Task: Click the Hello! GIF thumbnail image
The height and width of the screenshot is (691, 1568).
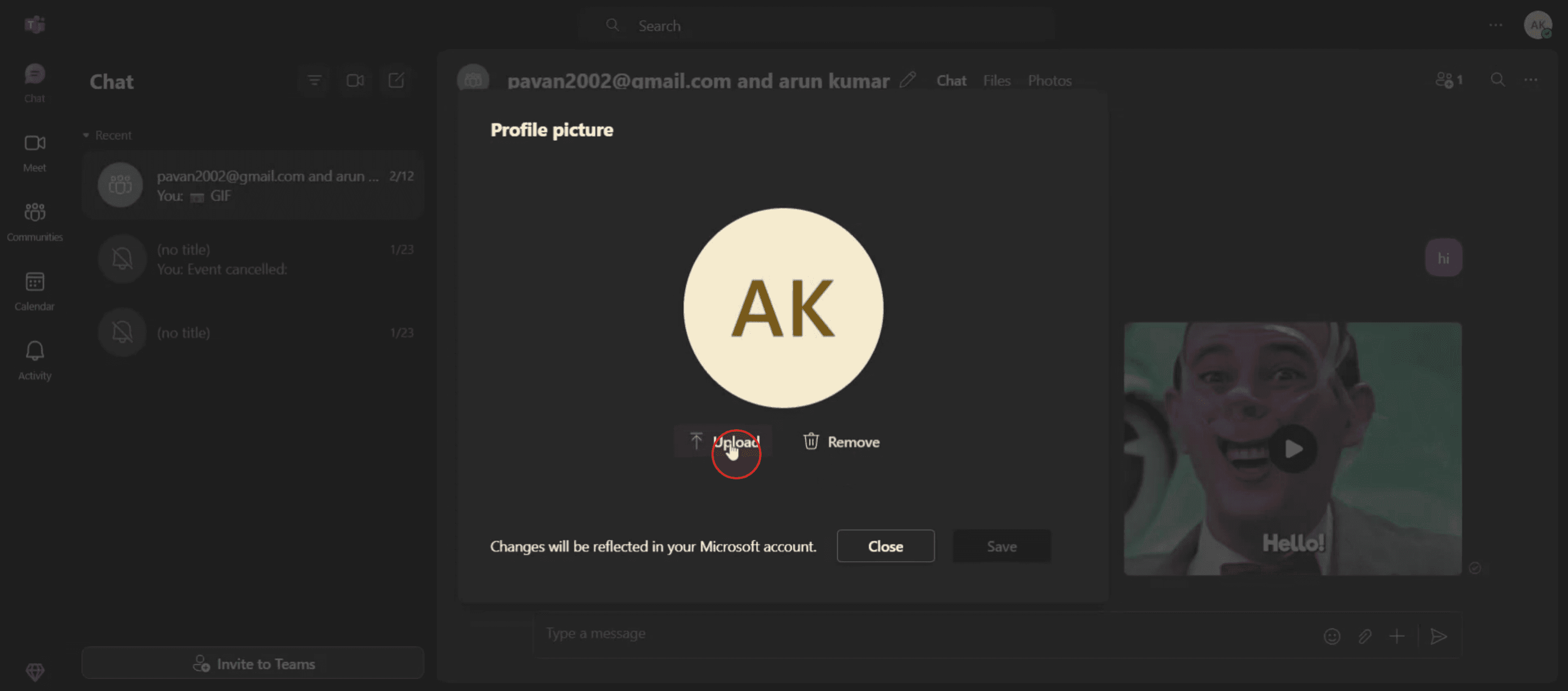Action: pyautogui.click(x=1292, y=448)
